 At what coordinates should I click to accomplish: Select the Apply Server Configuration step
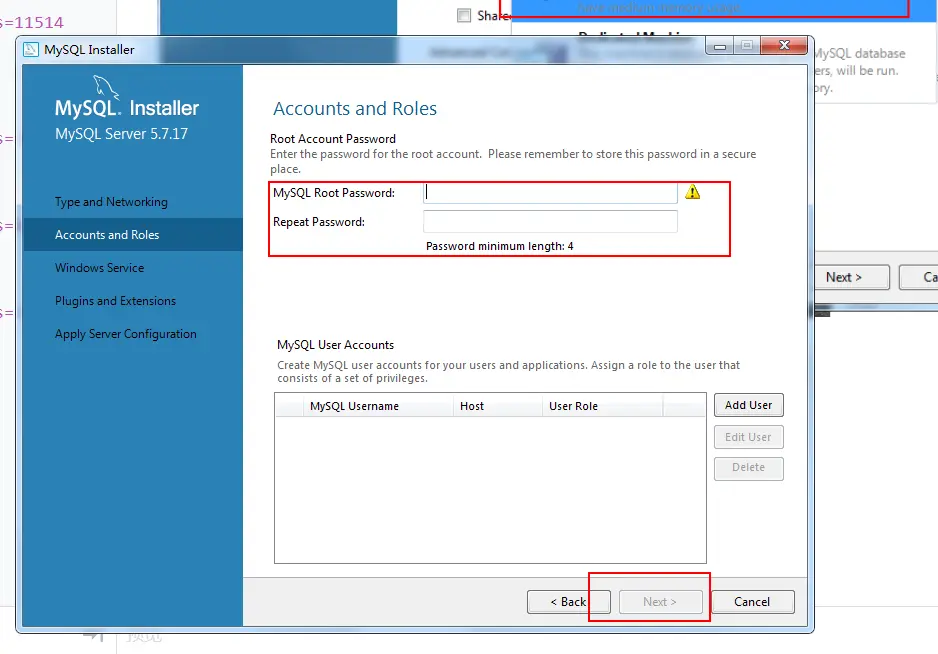tap(126, 333)
